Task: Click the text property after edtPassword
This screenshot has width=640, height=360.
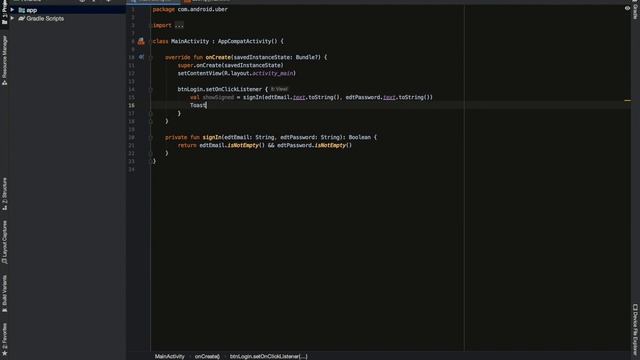Action: coord(389,97)
